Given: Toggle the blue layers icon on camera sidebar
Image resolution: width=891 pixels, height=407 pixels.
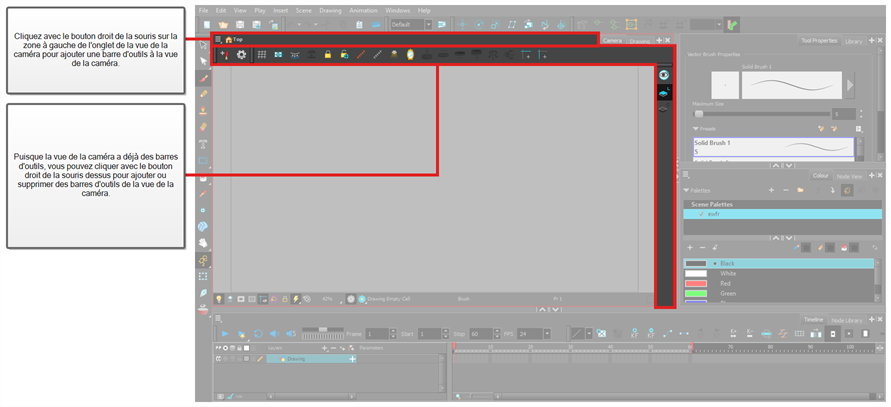Looking at the screenshot, I should click(x=664, y=92).
